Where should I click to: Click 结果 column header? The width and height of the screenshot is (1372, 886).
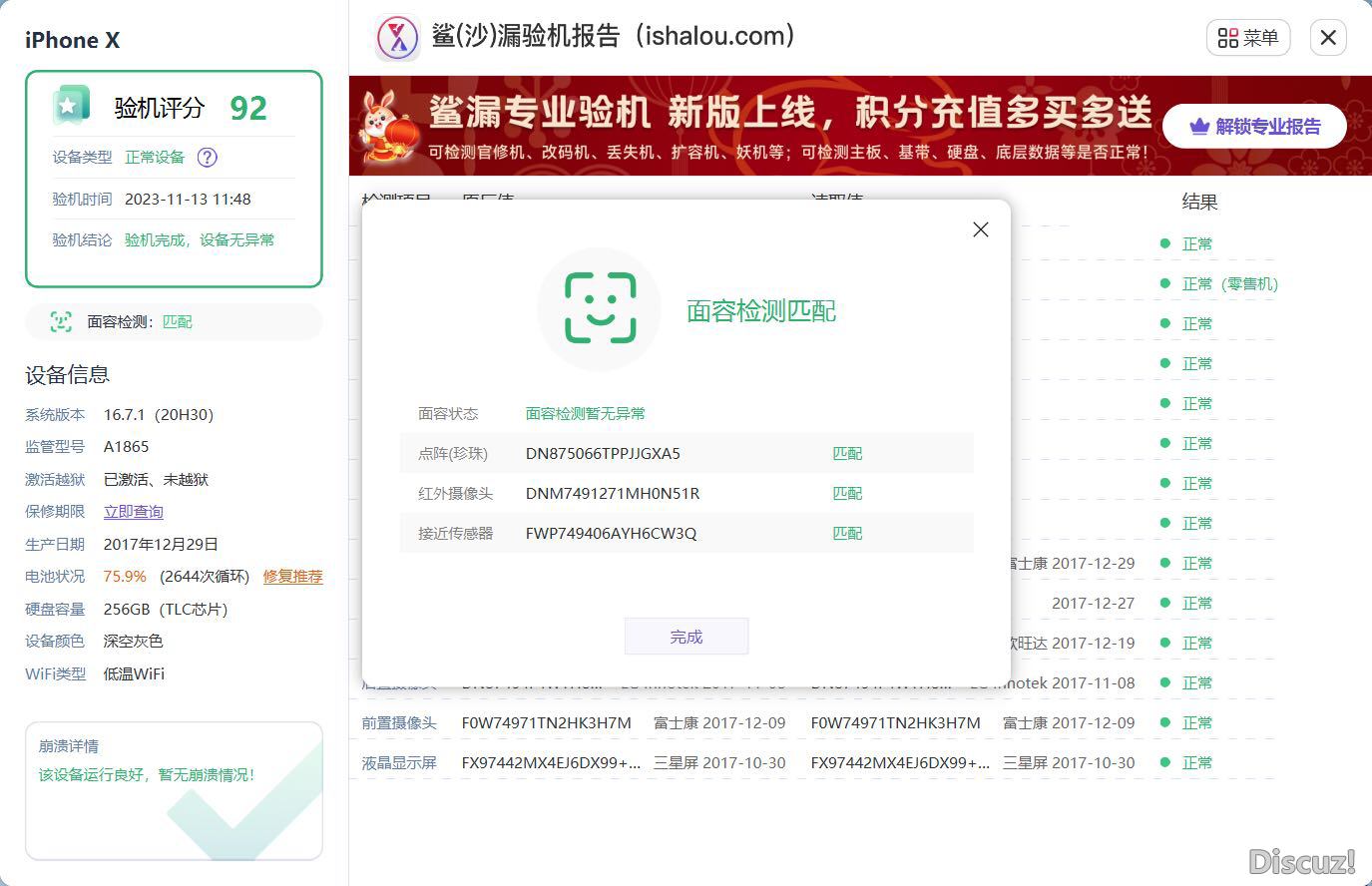coord(1200,202)
